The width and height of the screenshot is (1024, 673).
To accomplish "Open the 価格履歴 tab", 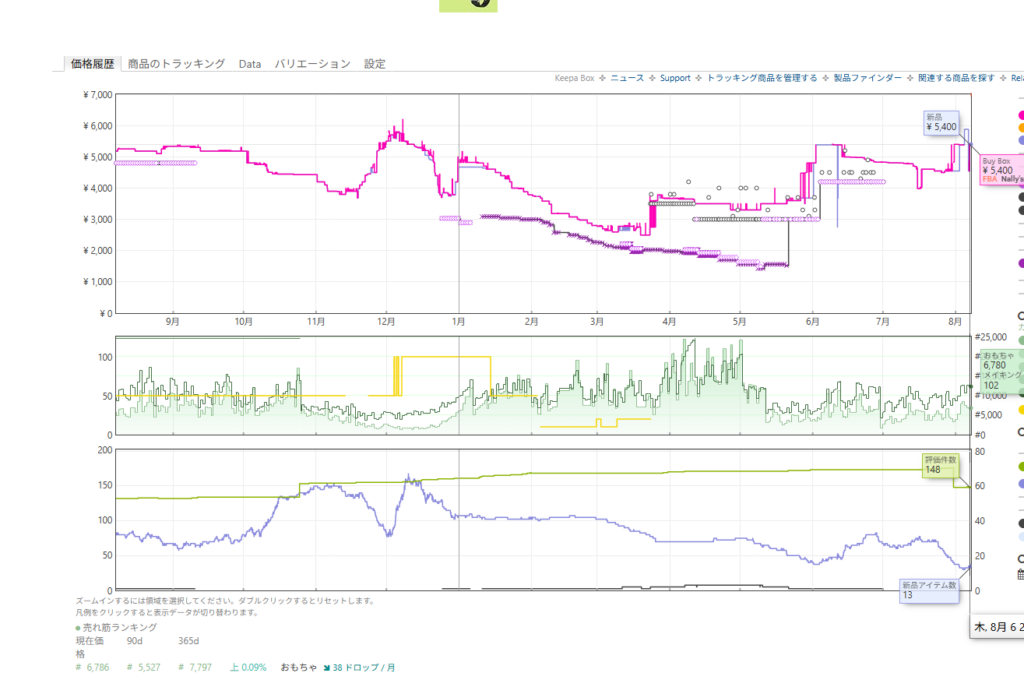I will point(92,64).
